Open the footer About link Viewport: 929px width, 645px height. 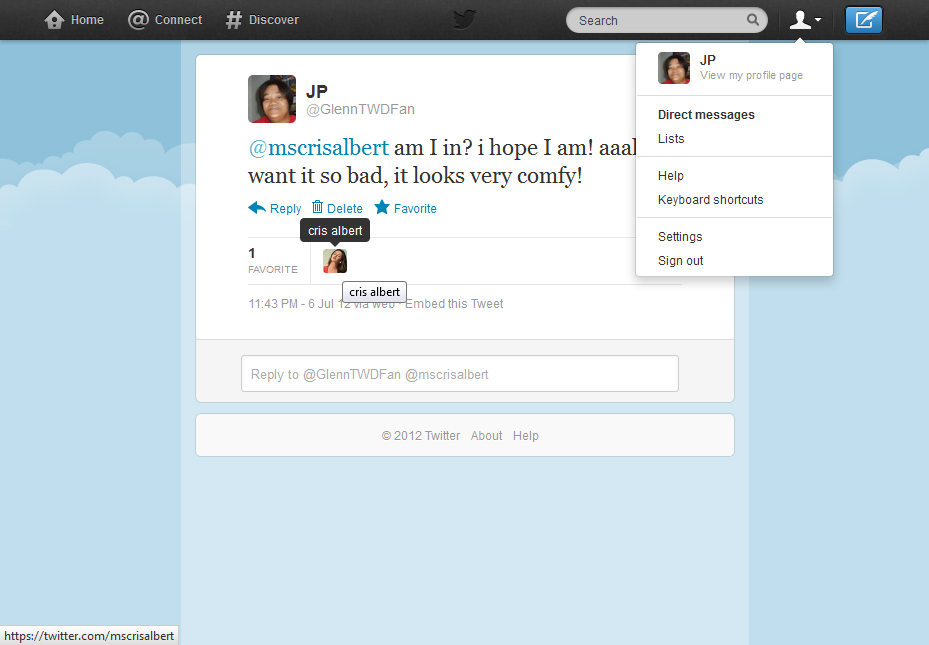(x=486, y=436)
